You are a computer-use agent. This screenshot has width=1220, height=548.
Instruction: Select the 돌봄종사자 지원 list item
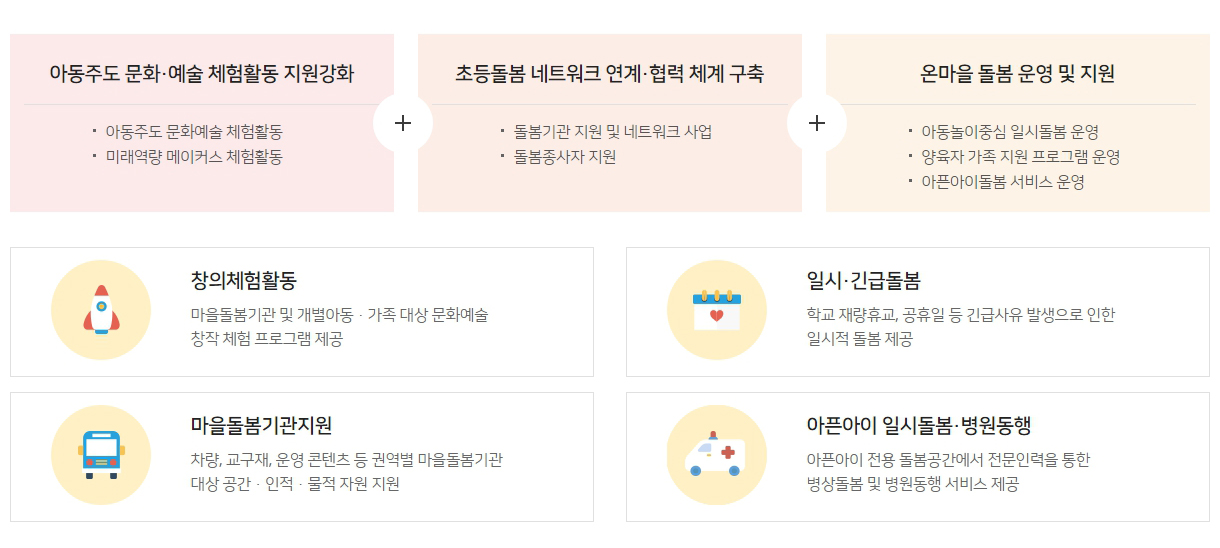click(565, 157)
